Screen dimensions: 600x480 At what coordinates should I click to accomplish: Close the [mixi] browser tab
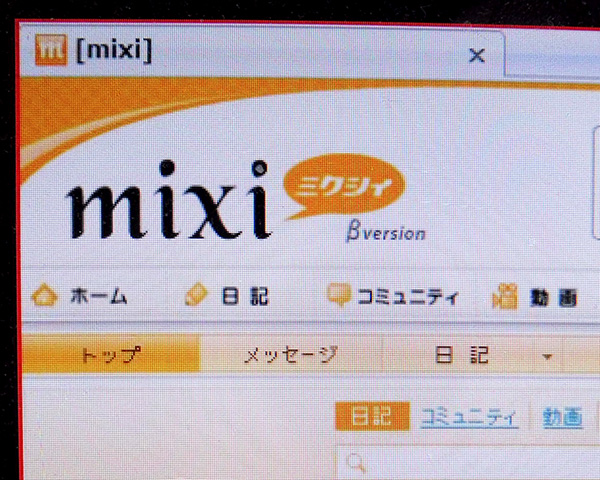(x=477, y=55)
